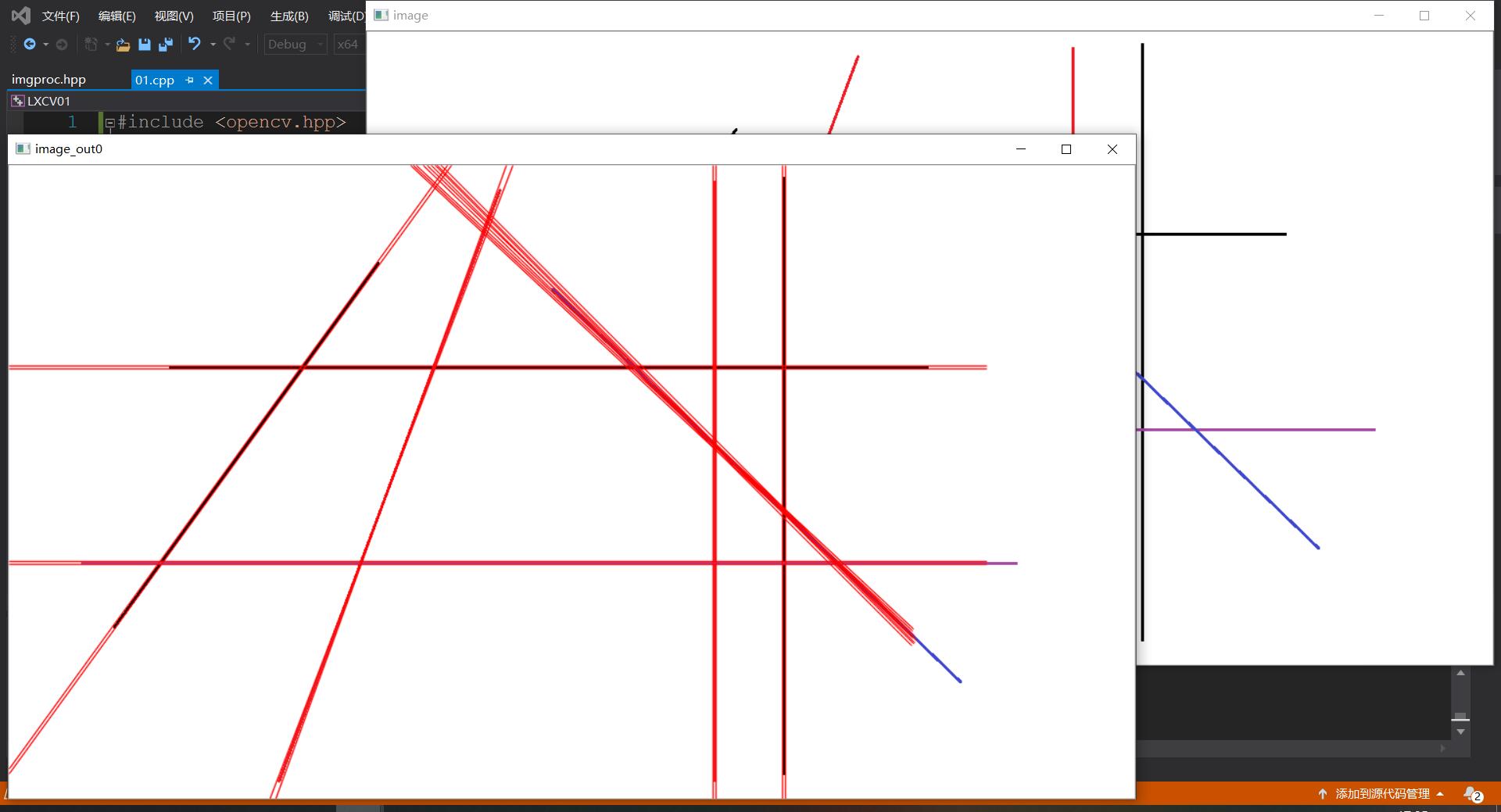The height and width of the screenshot is (812, 1501).
Task: Click line 1 #include <opencv.hpp> text
Action: click(x=231, y=122)
